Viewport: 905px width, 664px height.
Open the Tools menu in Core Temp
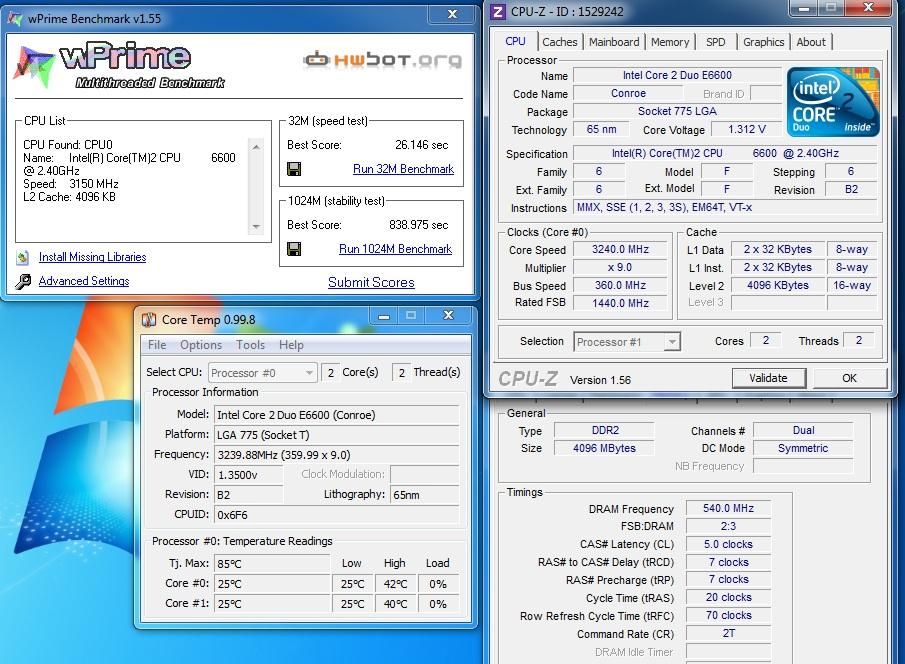coord(250,345)
